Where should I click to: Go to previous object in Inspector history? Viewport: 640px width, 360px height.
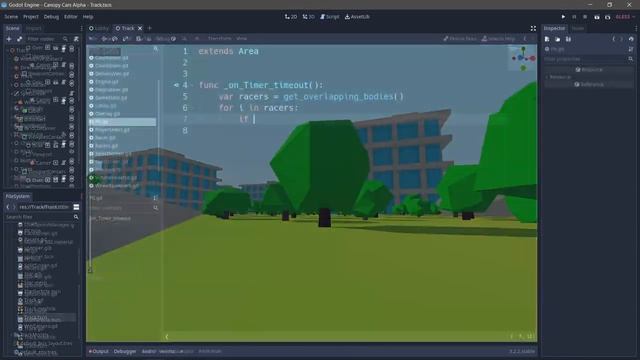tap(613, 39)
